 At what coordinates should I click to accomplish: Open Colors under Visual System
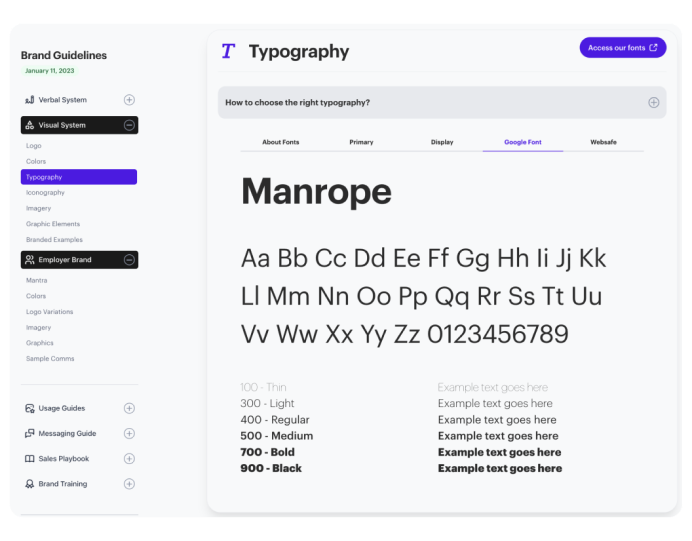click(36, 162)
